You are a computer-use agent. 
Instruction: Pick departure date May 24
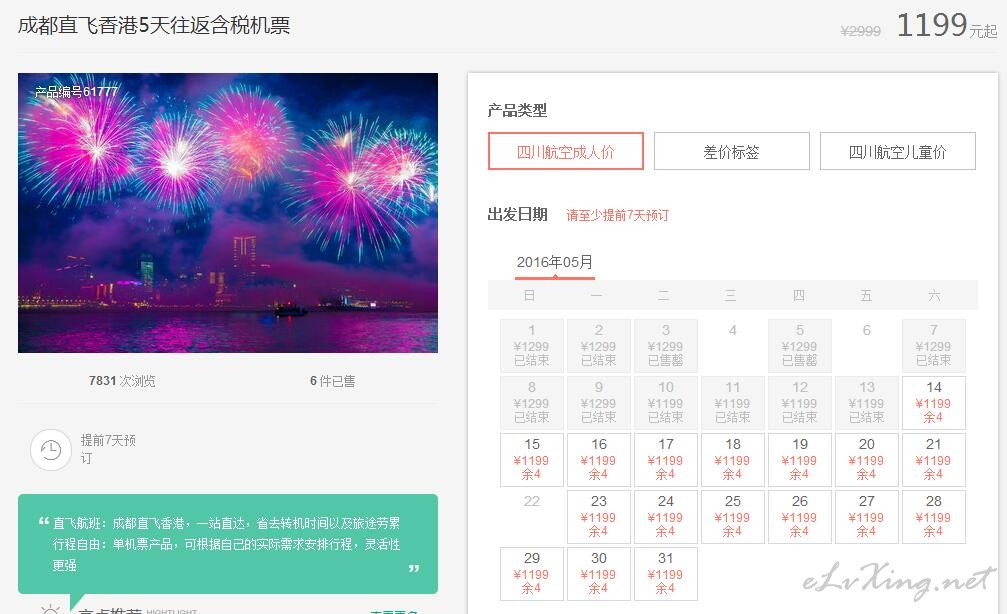tap(665, 517)
